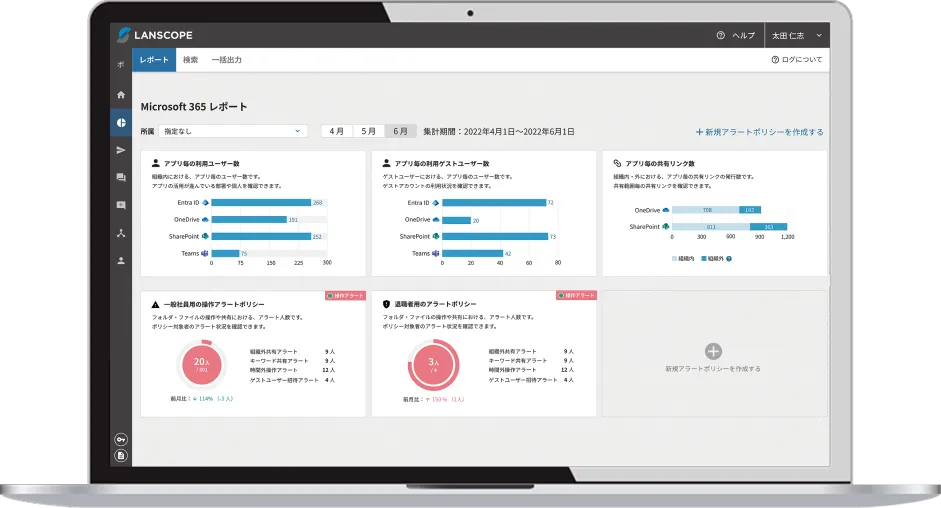941x508 pixels.
Task: Click the Entra ID bar showing 268
Action: point(261,203)
